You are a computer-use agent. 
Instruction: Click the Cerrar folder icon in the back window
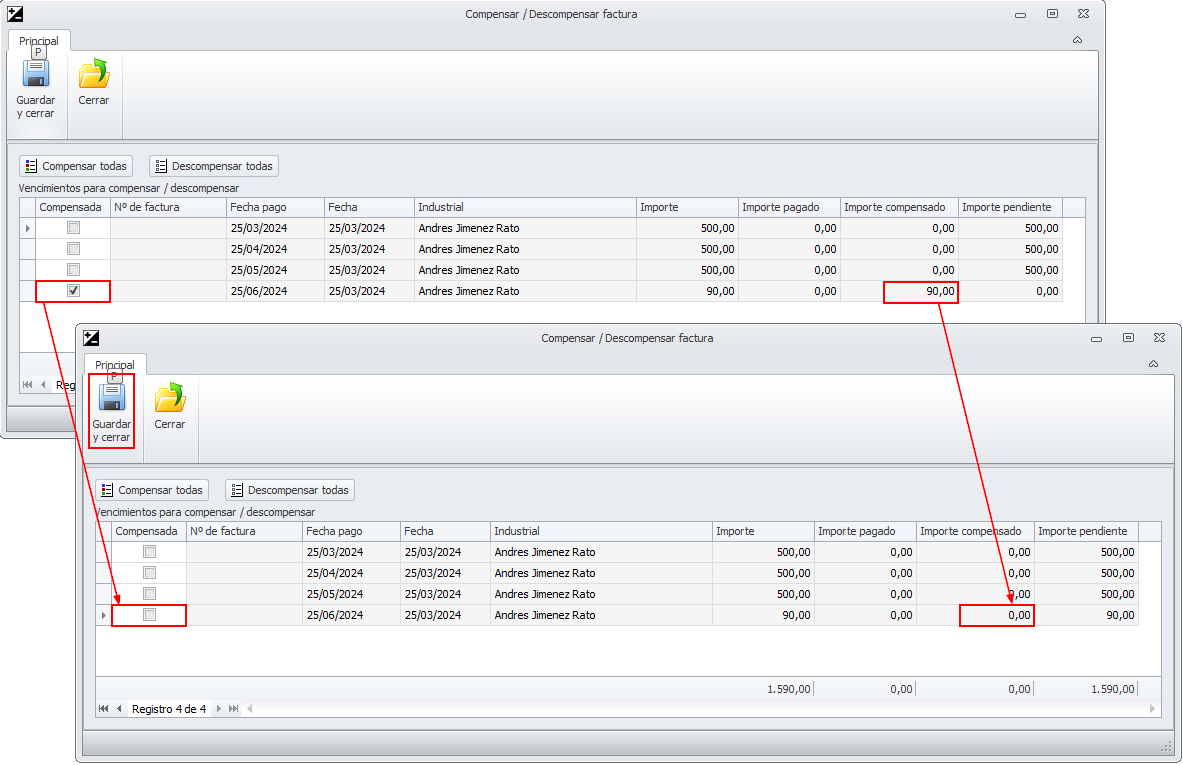pos(94,75)
